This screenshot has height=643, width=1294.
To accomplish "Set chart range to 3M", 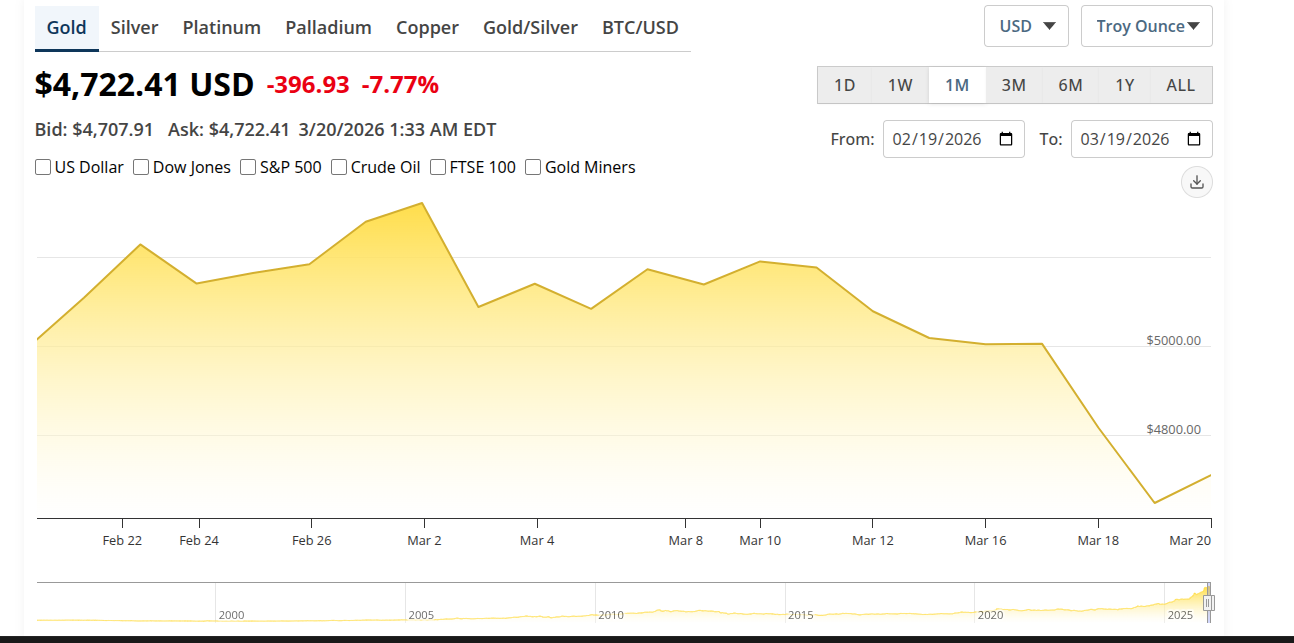I will [1014, 85].
